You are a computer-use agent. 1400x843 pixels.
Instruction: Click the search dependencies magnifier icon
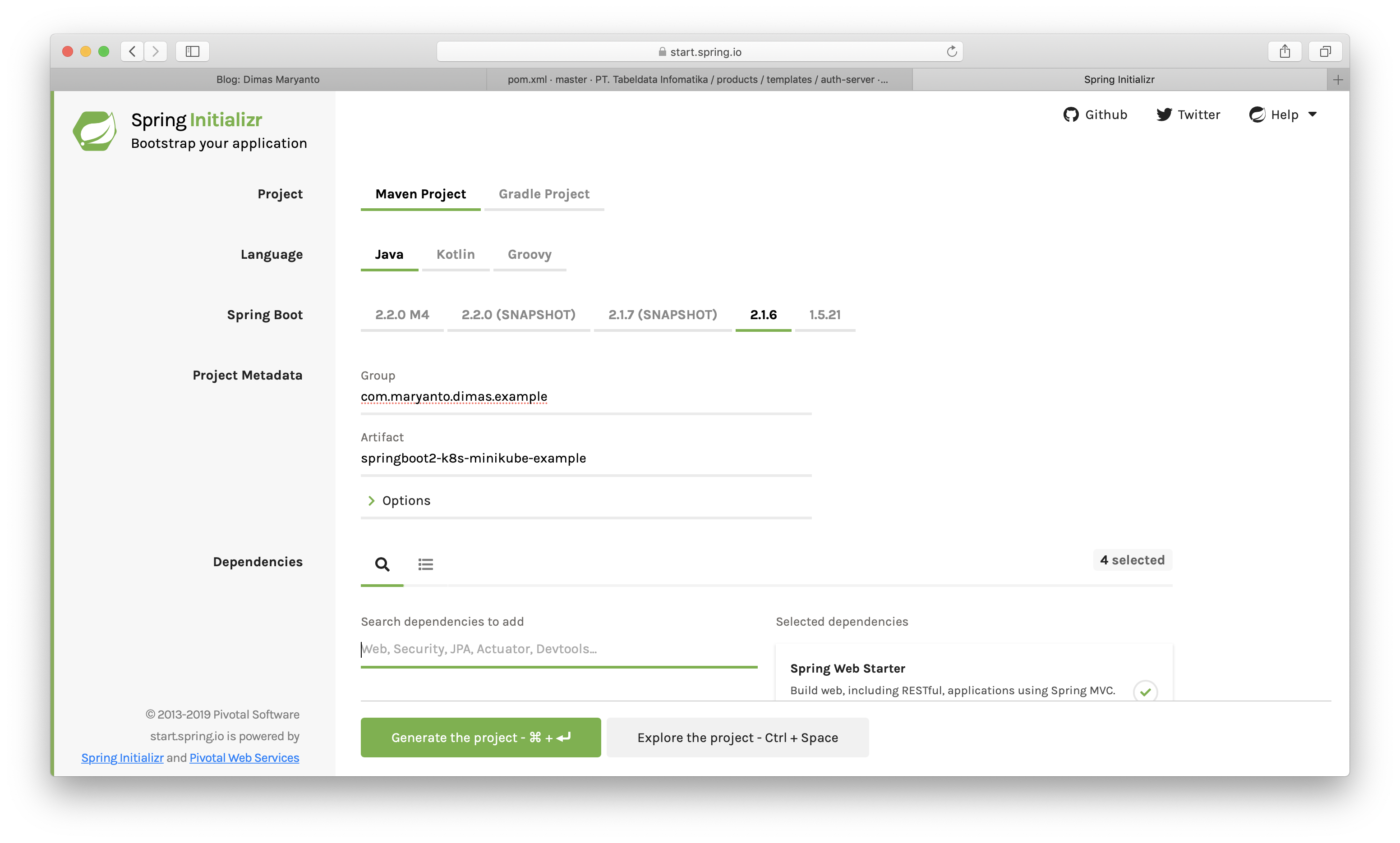point(382,563)
